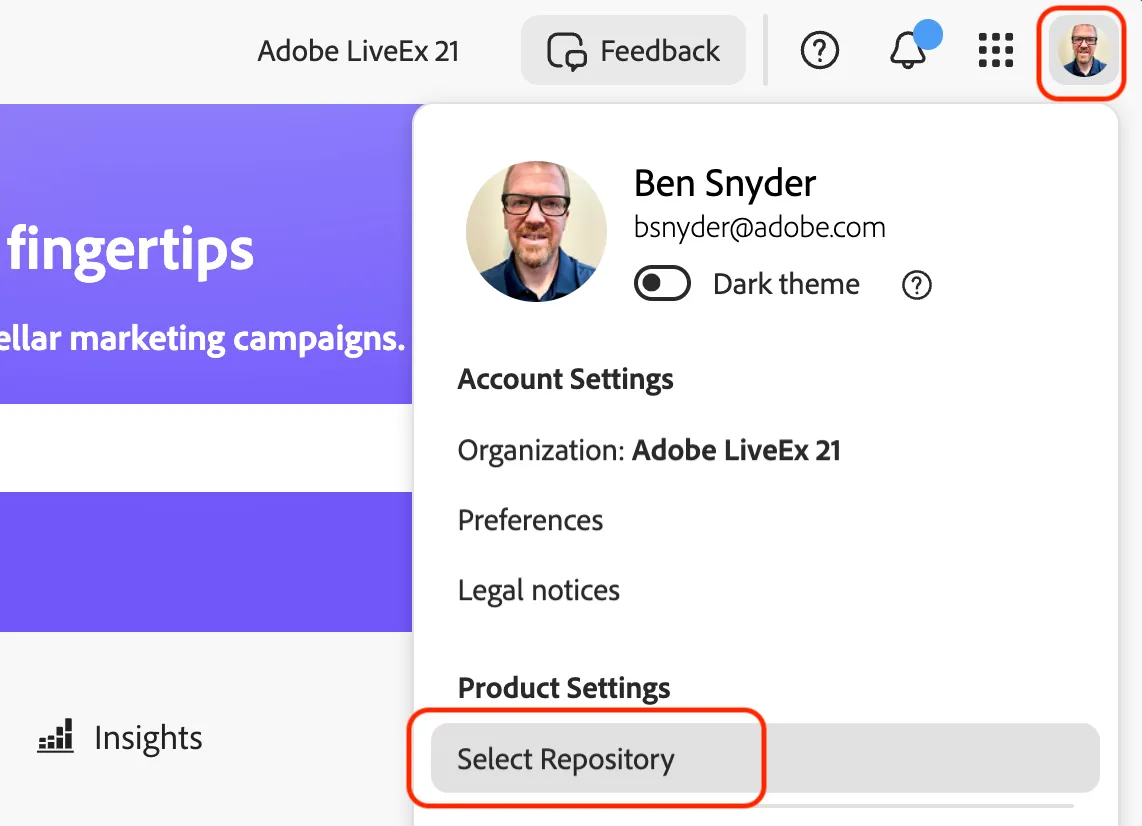Open Legal notices menu item
Screen dimensions: 1142x826
tap(538, 590)
